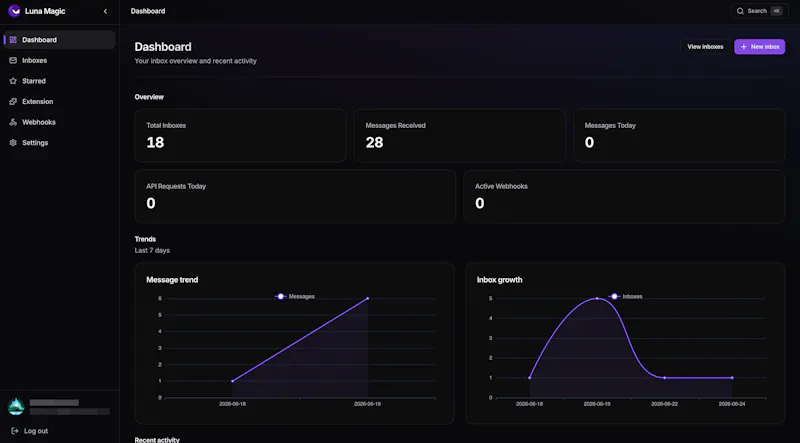Click the Luna Magic logo icon
800x443 pixels.
point(14,11)
